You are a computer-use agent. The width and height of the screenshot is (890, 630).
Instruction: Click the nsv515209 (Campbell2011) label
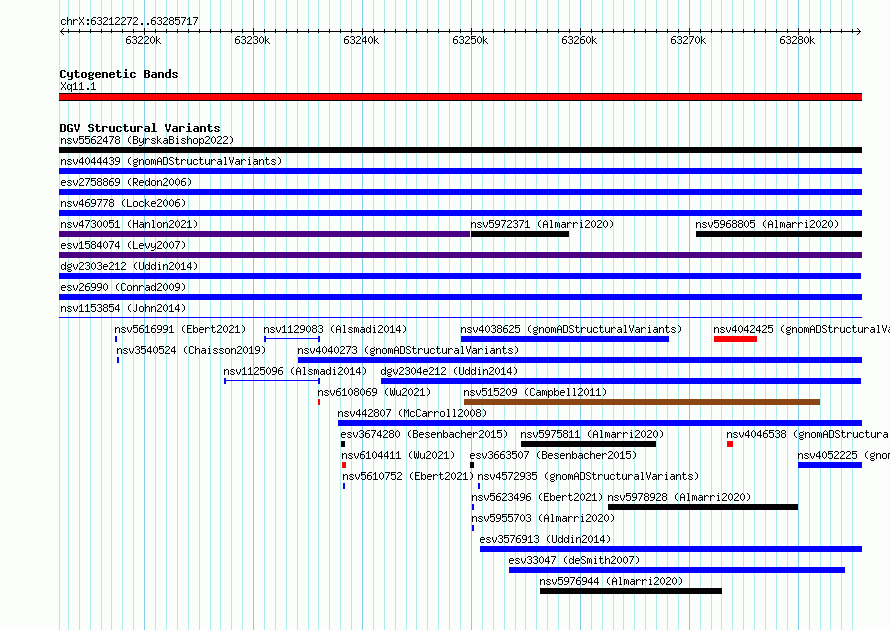point(535,392)
